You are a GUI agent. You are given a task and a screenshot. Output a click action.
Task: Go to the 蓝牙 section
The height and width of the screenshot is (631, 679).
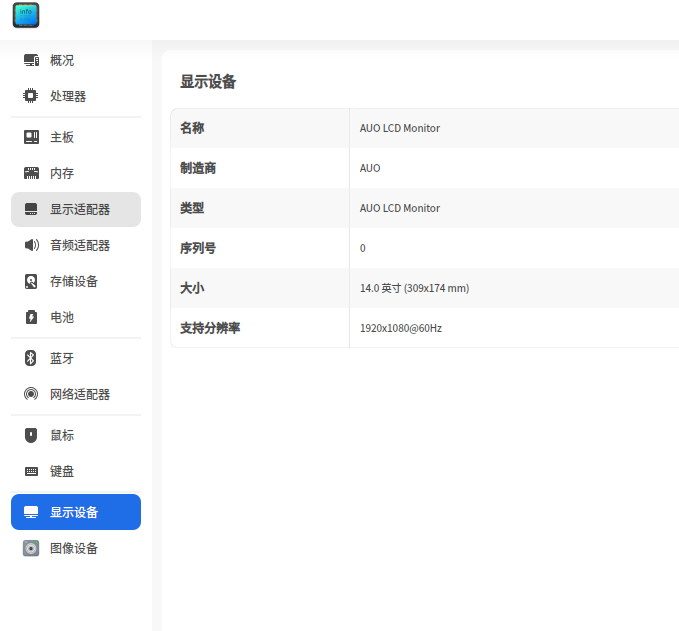pos(76,358)
